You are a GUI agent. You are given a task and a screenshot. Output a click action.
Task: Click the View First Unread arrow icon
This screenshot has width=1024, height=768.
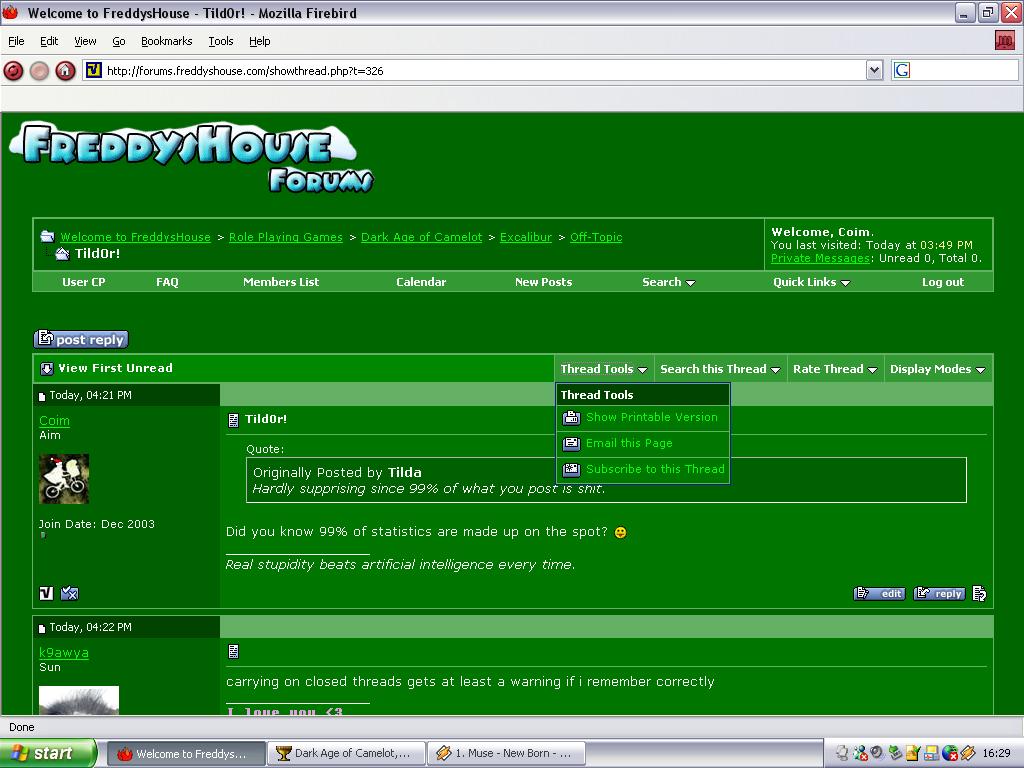coord(46,369)
